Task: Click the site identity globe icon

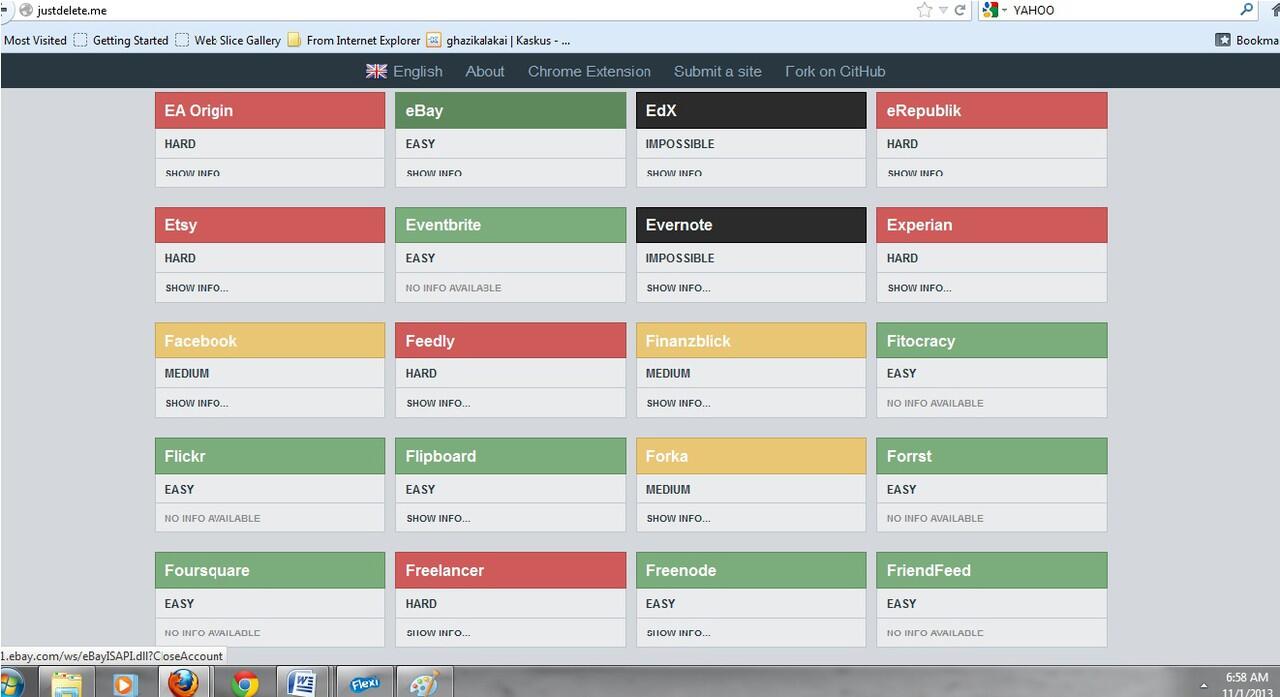Action: tap(26, 10)
